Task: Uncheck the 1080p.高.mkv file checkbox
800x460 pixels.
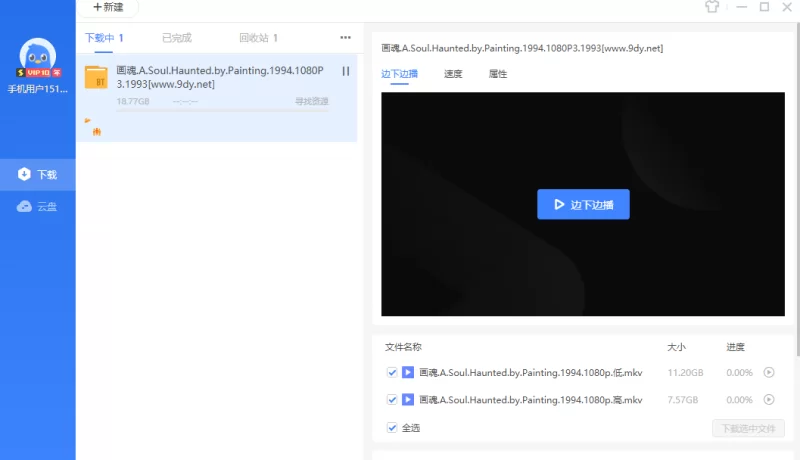Action: (392, 400)
